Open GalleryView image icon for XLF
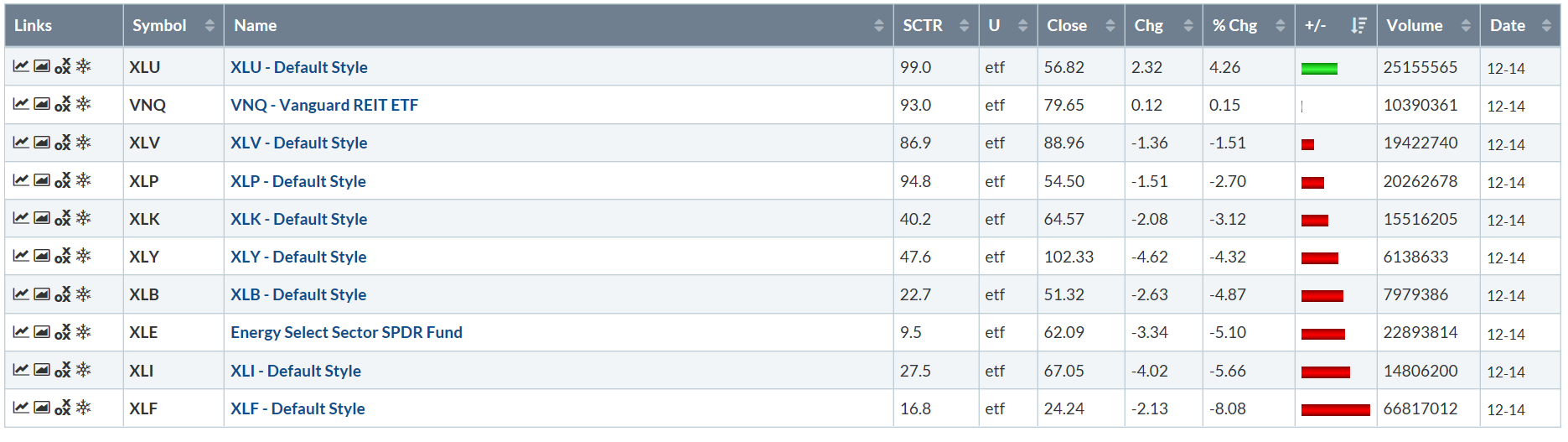1568x442 pixels. click(x=42, y=408)
